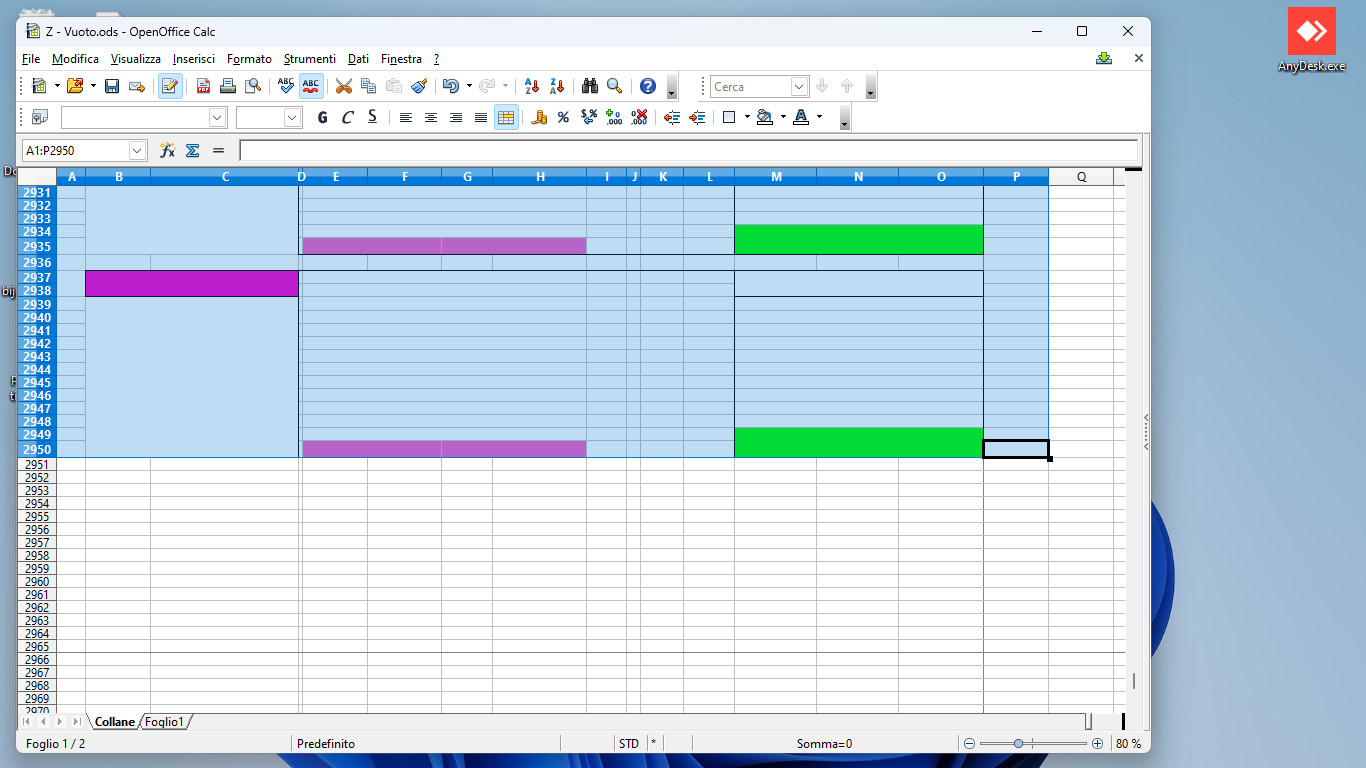Viewport: 1366px width, 768px height.
Task: Open Background Color dropdown arrow
Action: [x=783, y=117]
